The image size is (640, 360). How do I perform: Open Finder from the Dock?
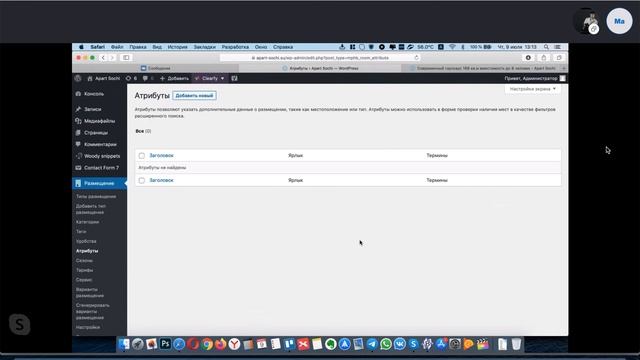(x=124, y=344)
